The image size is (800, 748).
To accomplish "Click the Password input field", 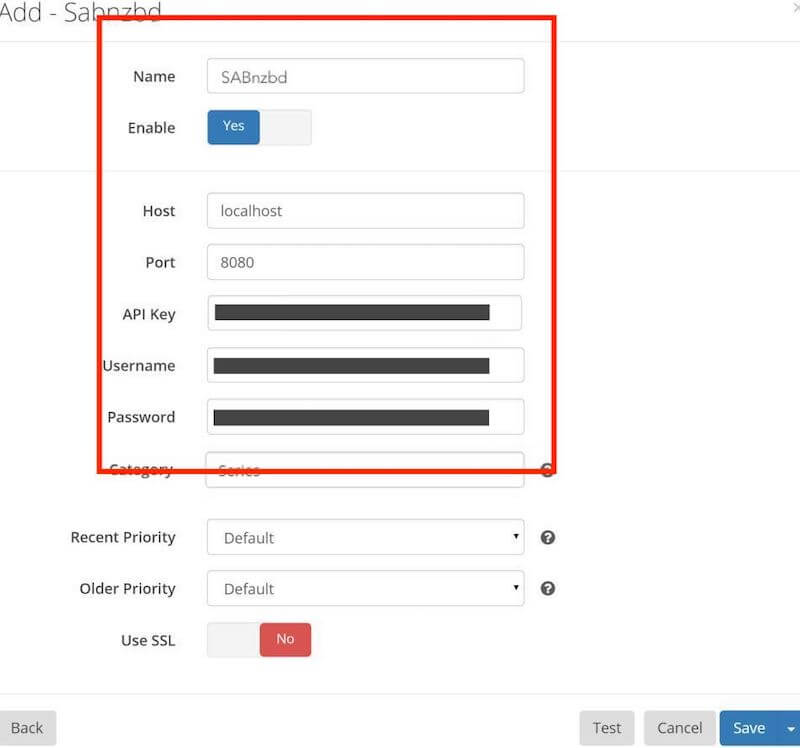I will click(x=365, y=417).
